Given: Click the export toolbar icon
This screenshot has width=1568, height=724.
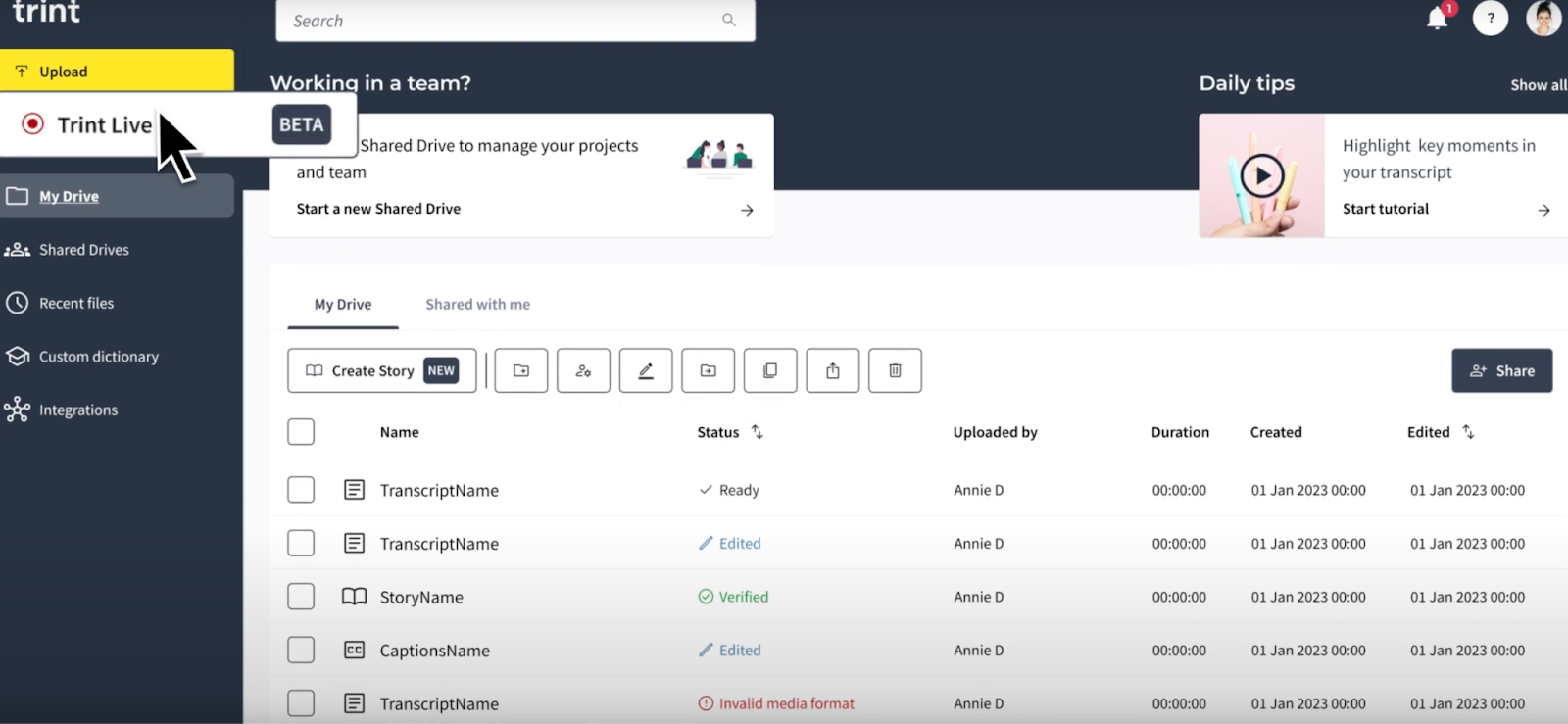Looking at the screenshot, I should [833, 370].
